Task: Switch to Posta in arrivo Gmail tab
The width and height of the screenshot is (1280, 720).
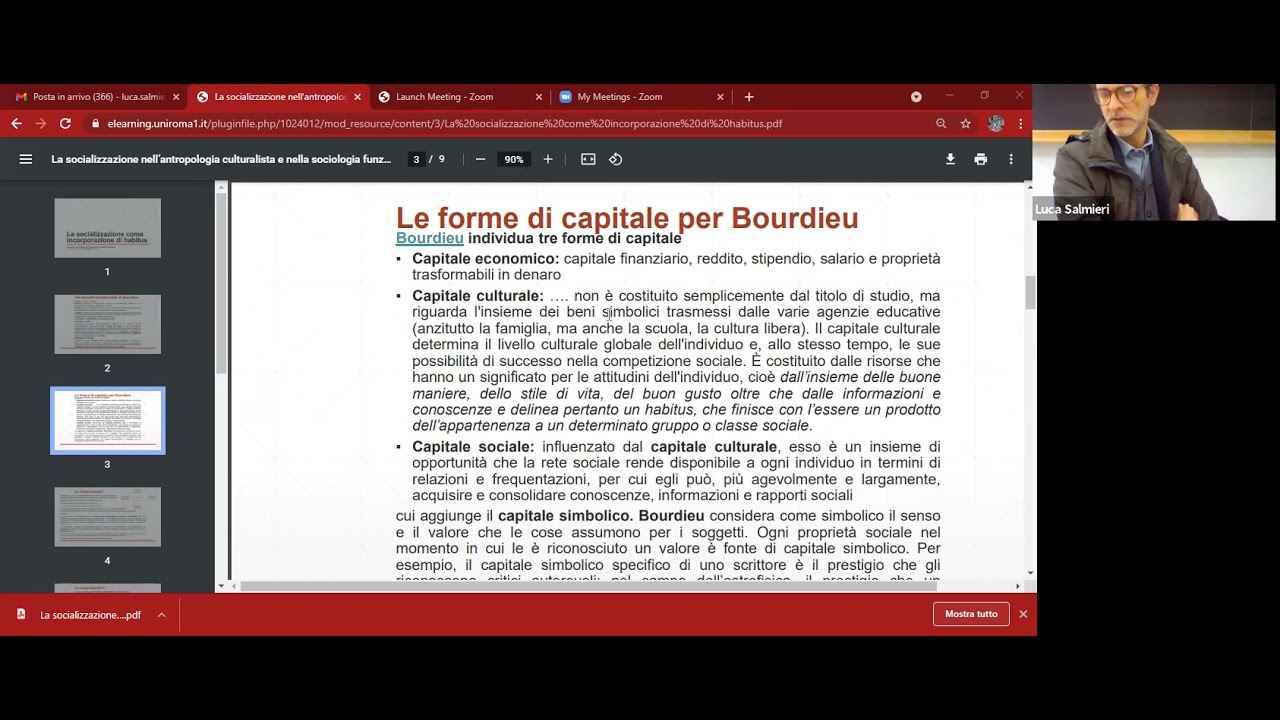Action: click(x=96, y=97)
